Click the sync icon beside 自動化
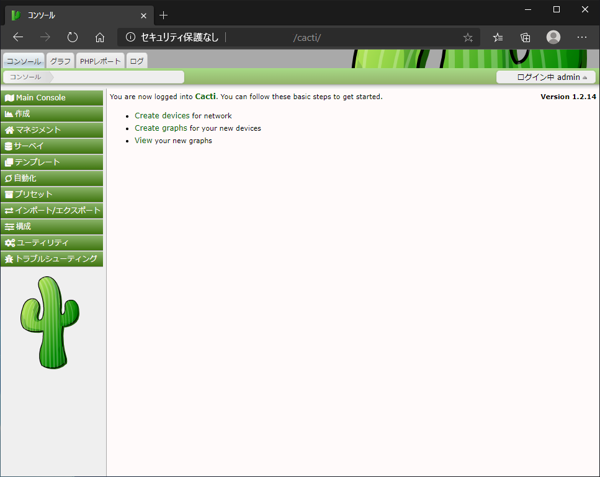The image size is (600, 477). pos(8,178)
